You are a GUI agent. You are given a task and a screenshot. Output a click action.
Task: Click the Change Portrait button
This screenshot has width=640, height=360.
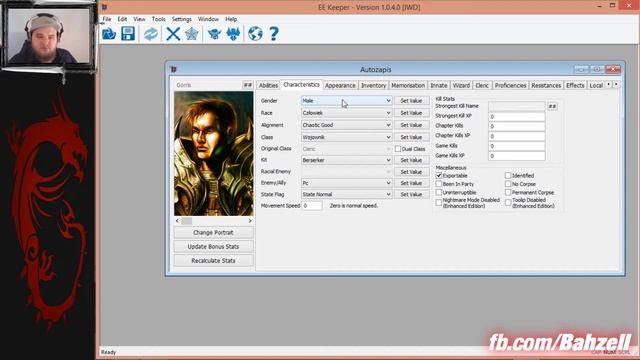pyautogui.click(x=213, y=232)
